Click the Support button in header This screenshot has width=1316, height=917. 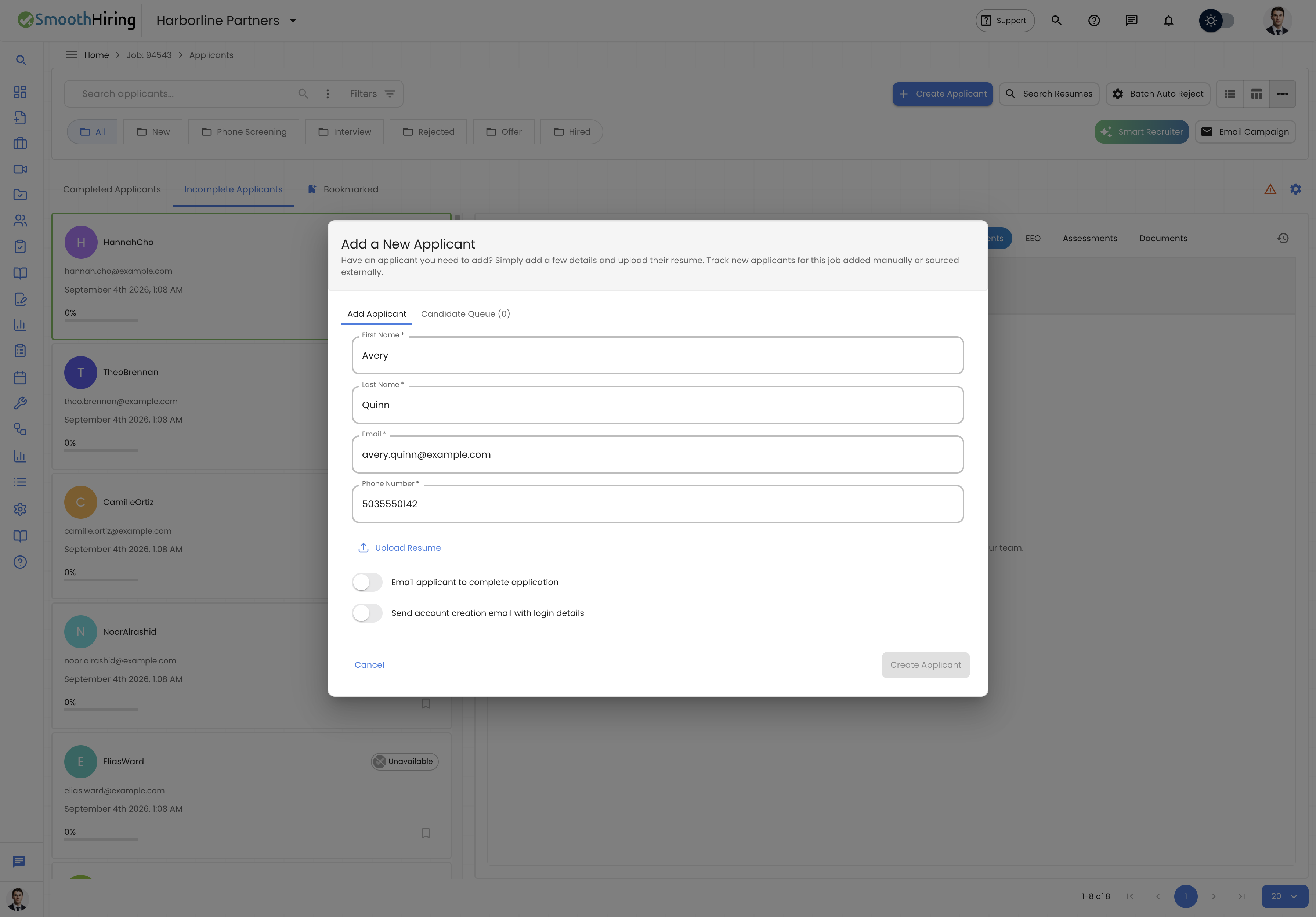click(x=1005, y=21)
